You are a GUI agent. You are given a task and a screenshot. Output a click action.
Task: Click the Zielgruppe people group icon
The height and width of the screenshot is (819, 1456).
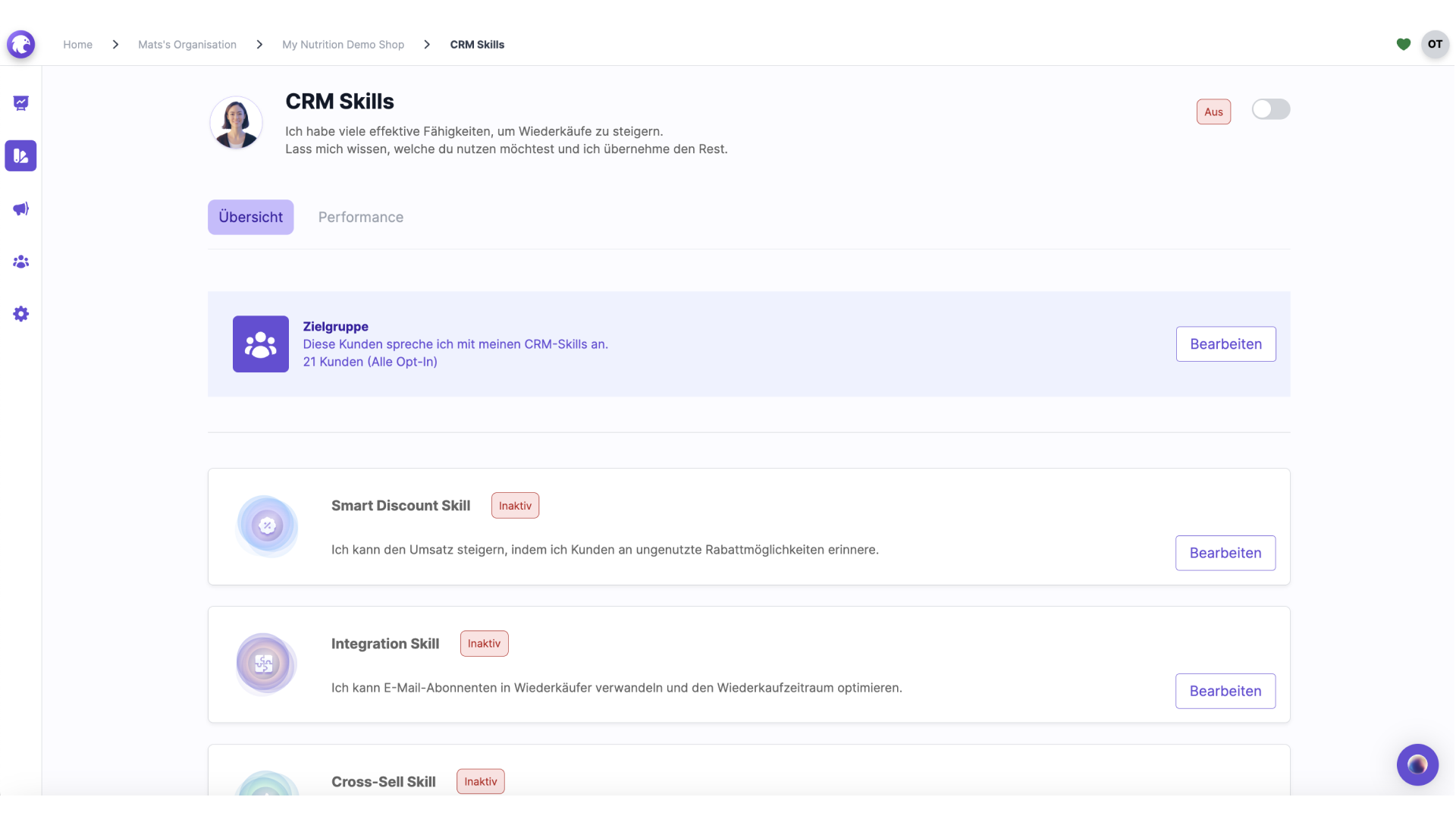click(261, 344)
